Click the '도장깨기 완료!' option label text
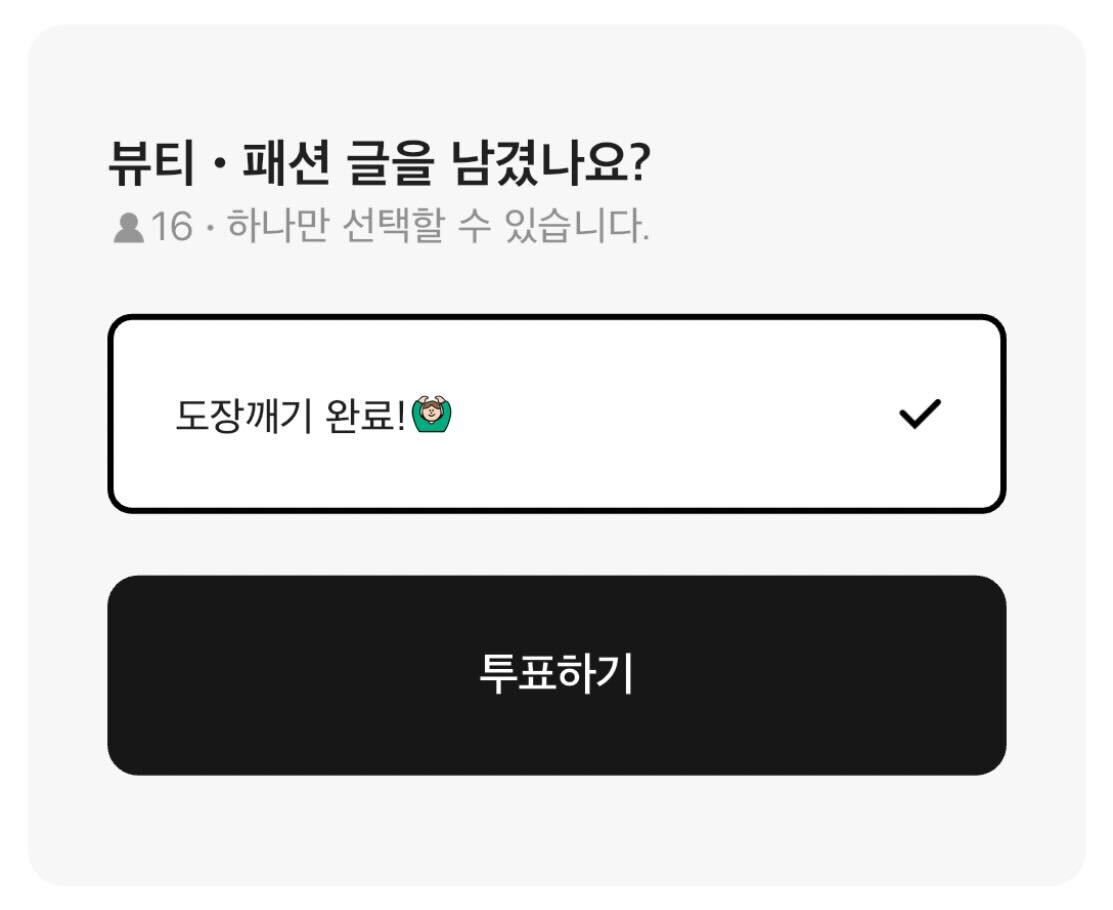 [x=290, y=415]
